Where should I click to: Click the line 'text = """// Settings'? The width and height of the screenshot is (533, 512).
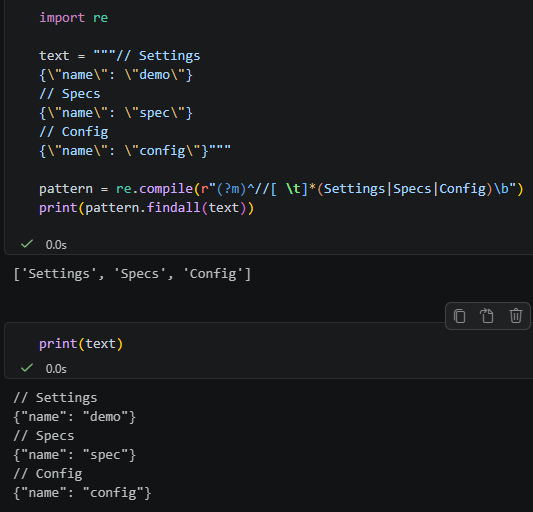(120, 56)
